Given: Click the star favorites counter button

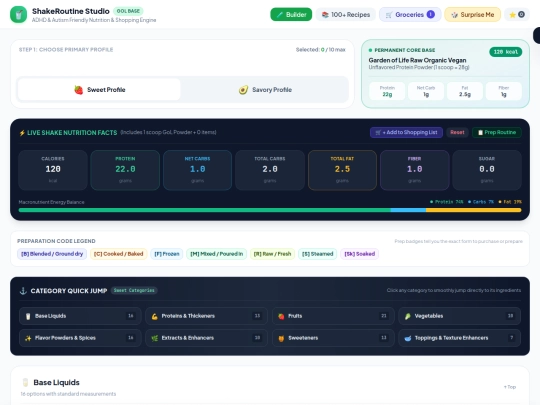Looking at the screenshot, I should point(517,14).
